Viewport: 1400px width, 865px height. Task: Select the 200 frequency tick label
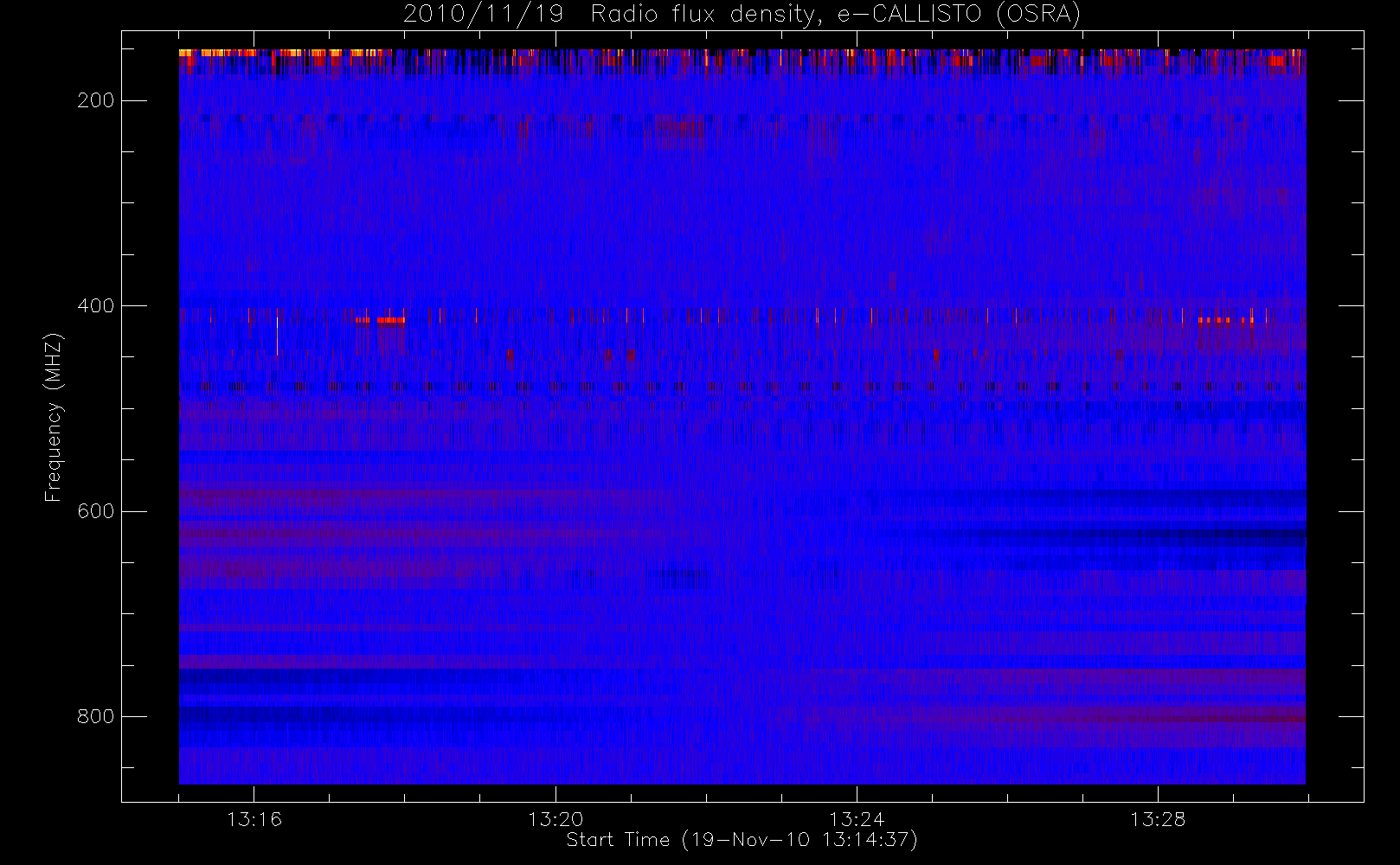click(x=95, y=100)
